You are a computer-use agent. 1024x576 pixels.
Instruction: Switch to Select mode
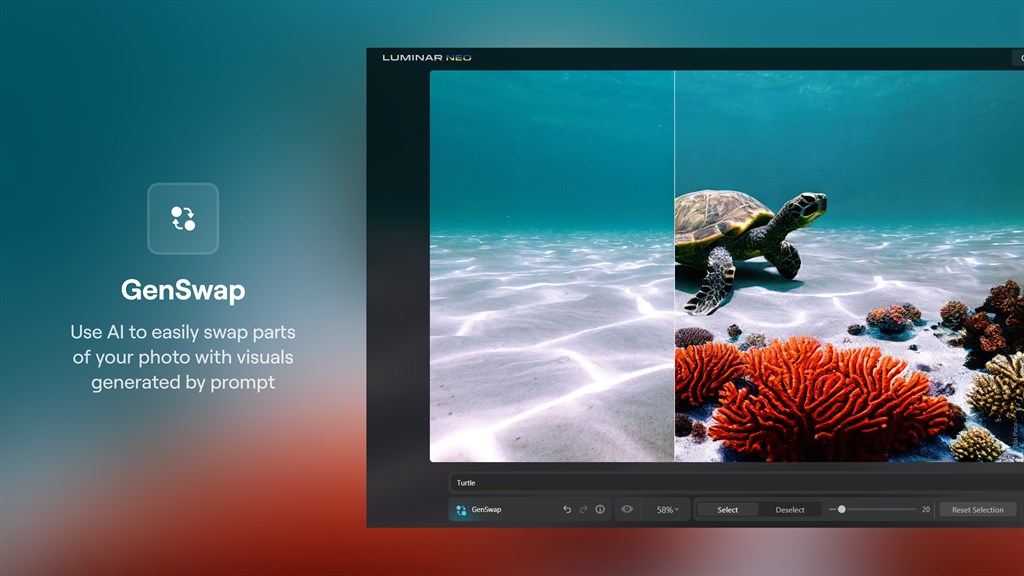pos(728,510)
